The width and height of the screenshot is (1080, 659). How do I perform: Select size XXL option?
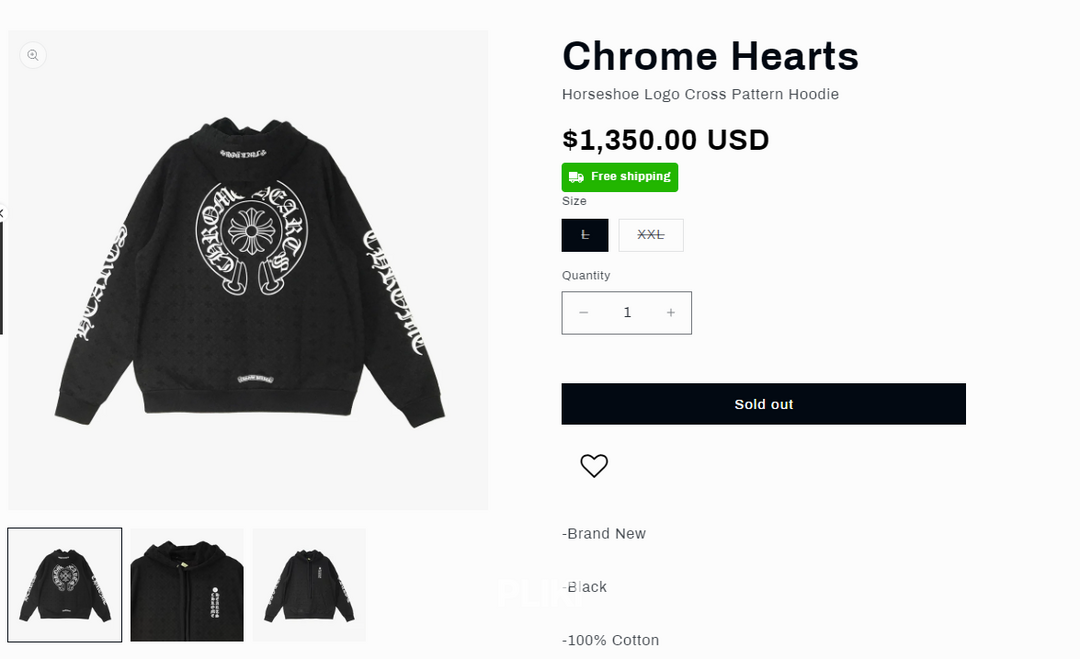point(651,235)
